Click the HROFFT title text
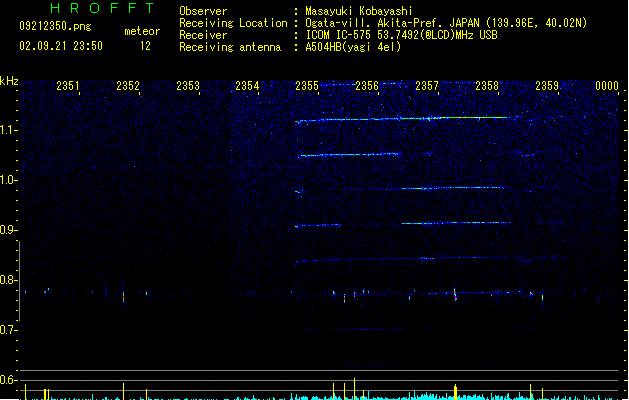Screen dimensions: 629x400 coord(102,8)
